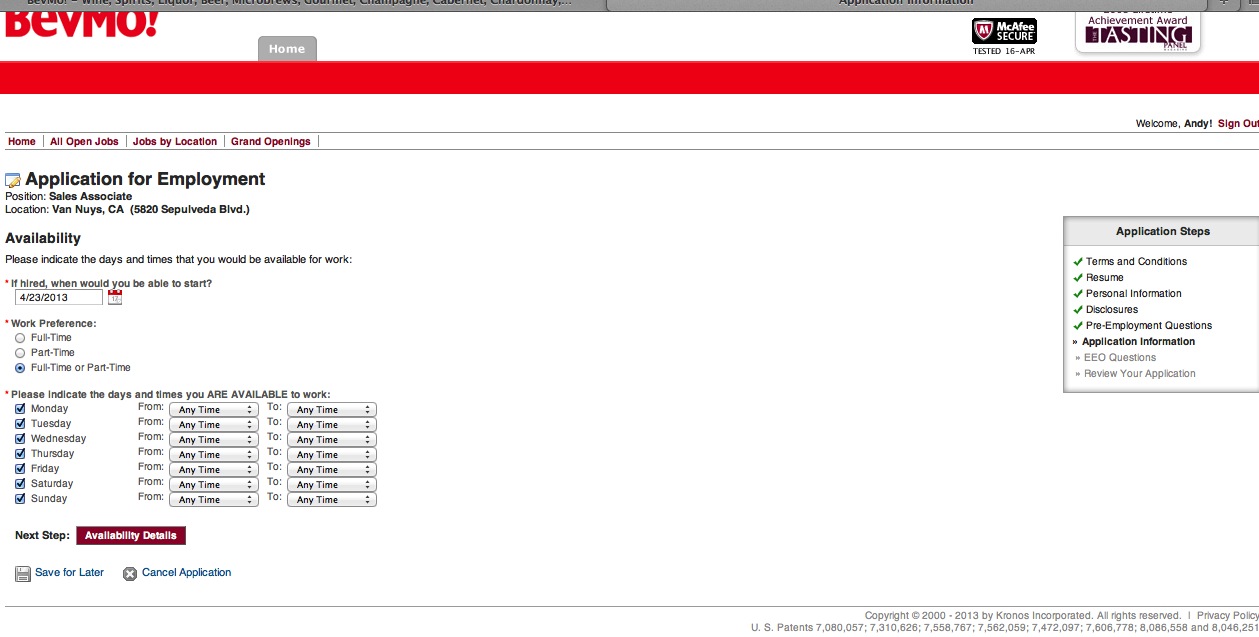Open the Monday From time dropdown
Screen dimensions: 1259x637
pyautogui.click(x=214, y=410)
